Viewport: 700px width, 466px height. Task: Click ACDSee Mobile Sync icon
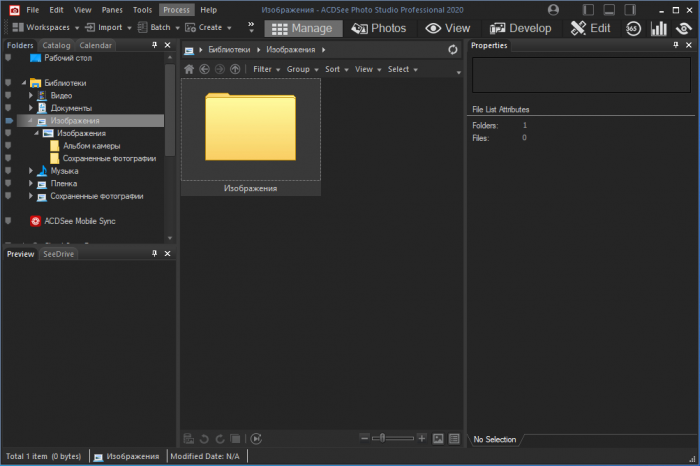pyautogui.click(x=35, y=220)
